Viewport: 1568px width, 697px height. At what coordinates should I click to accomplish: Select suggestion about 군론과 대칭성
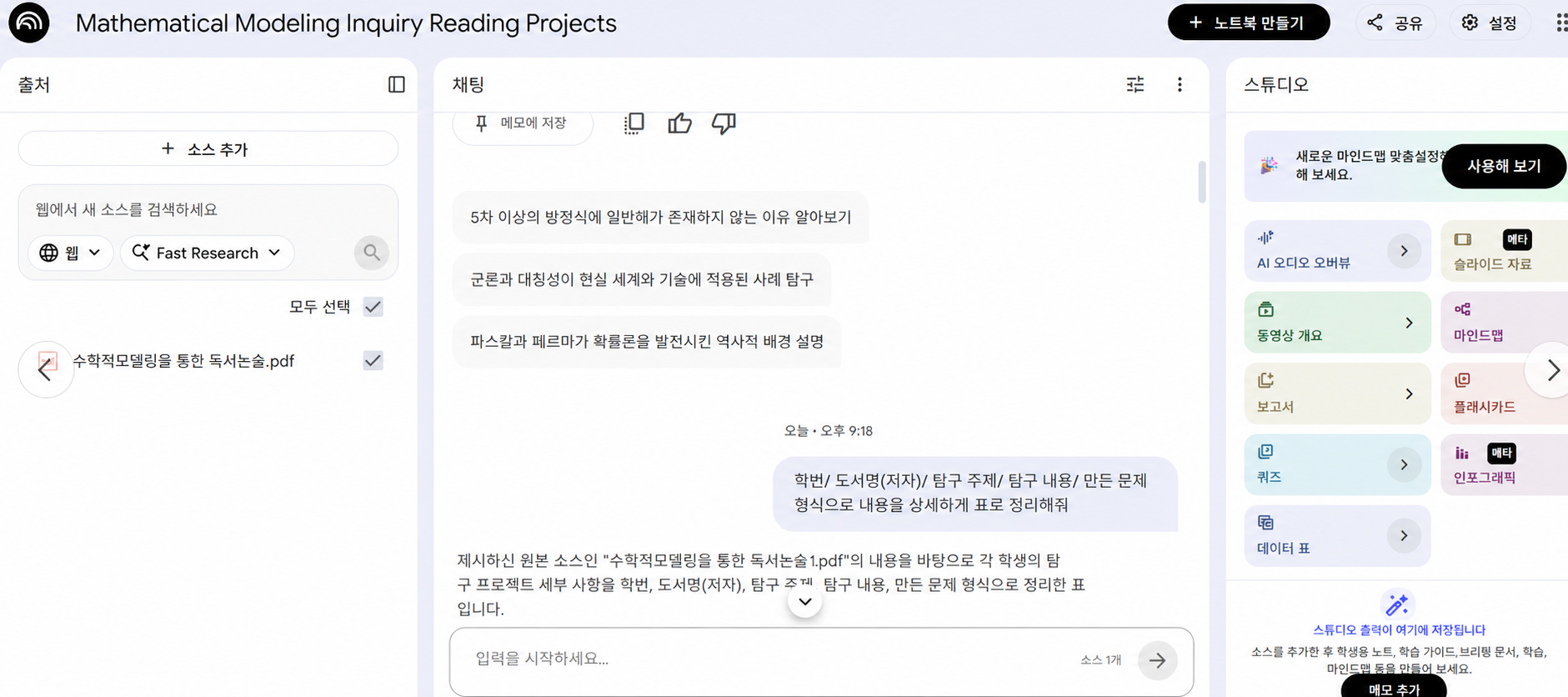coord(642,279)
